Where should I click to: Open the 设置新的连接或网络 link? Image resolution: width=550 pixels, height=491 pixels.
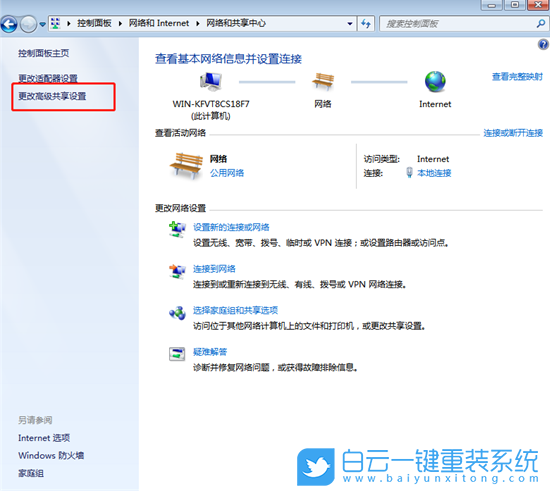click(231, 227)
